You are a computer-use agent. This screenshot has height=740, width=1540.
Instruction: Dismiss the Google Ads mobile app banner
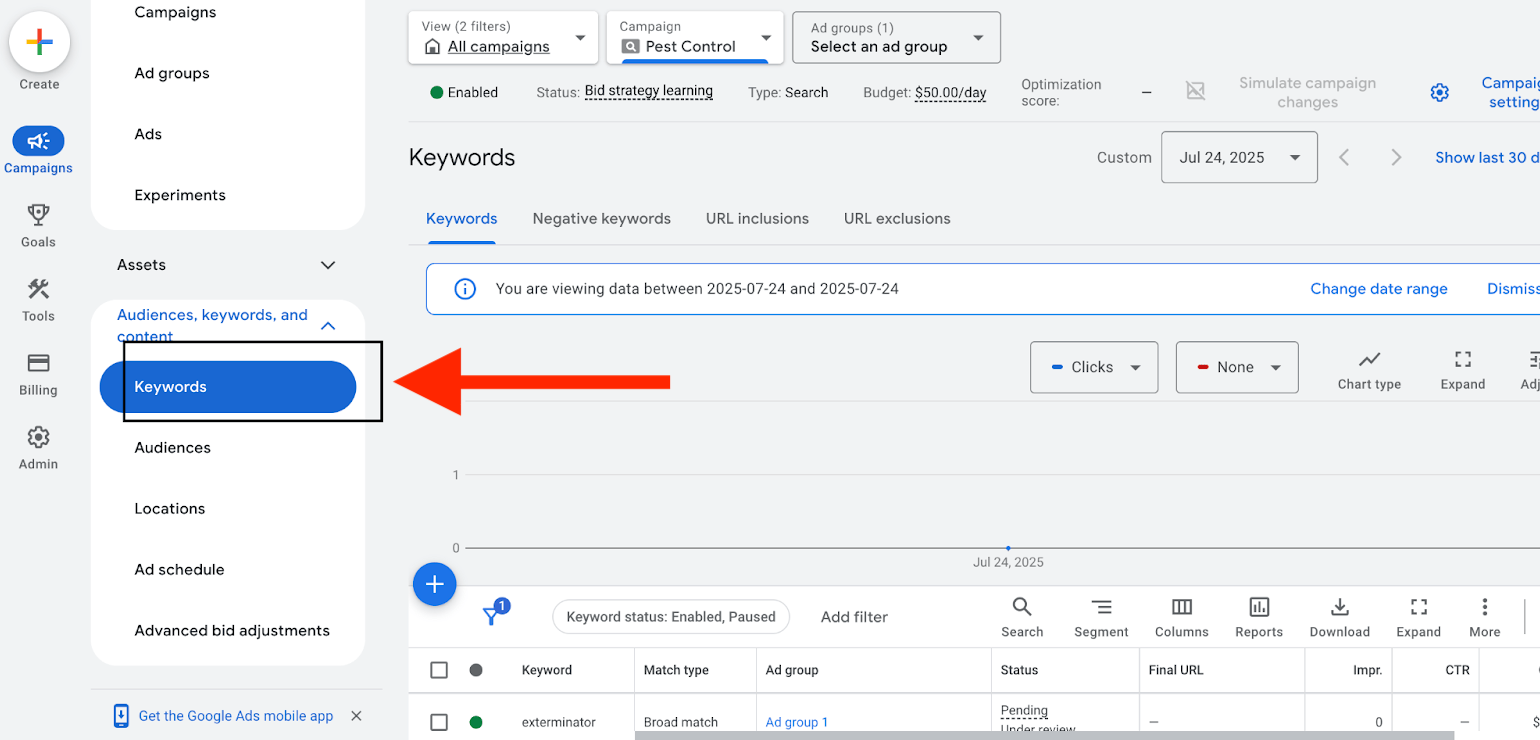[356, 716]
